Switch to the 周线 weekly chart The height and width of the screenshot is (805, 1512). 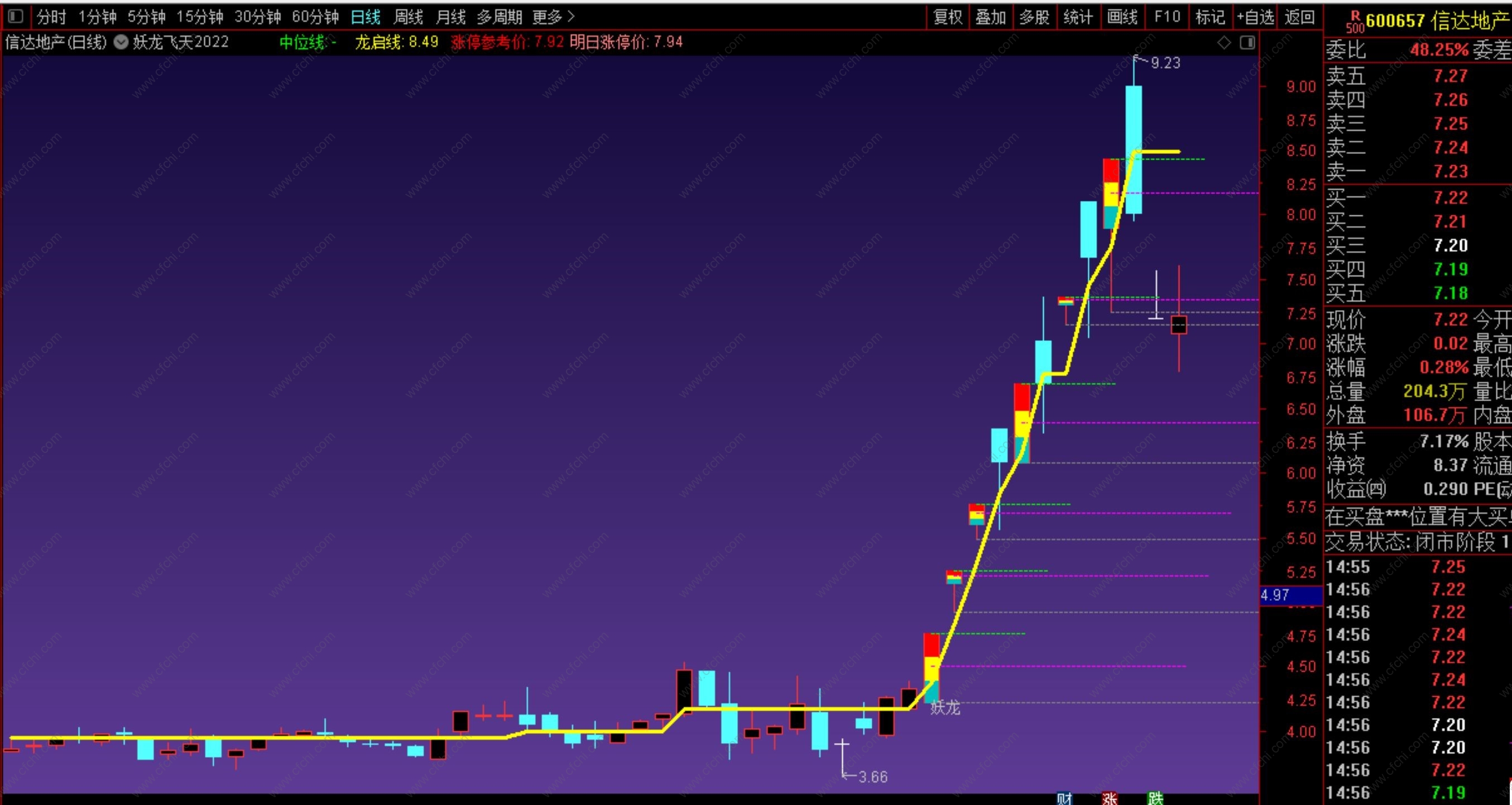(x=408, y=16)
